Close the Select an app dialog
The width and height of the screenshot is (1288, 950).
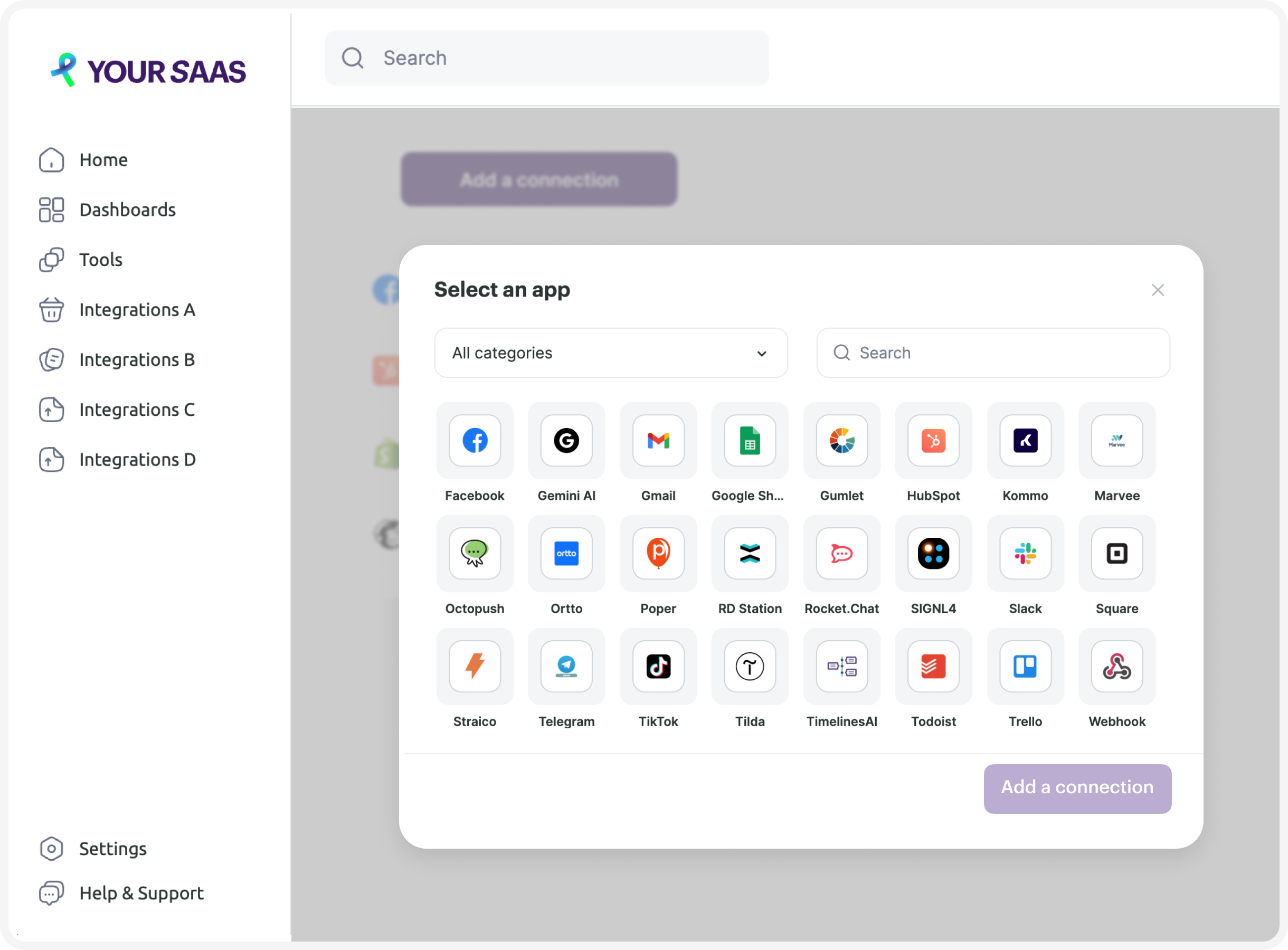(x=1158, y=290)
